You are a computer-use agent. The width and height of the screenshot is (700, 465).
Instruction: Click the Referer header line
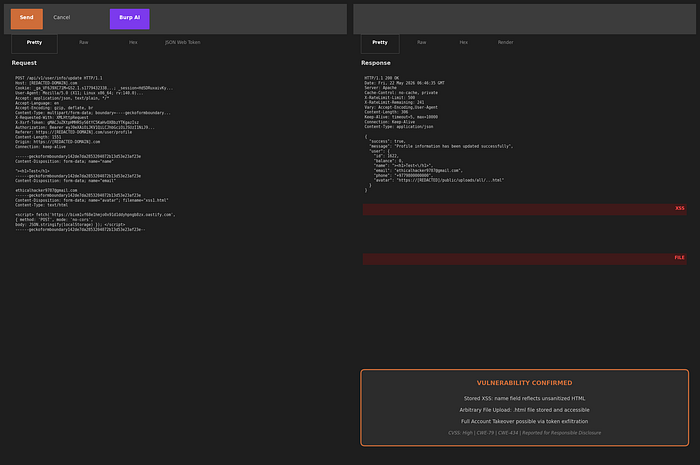pyautogui.click(x=73, y=132)
